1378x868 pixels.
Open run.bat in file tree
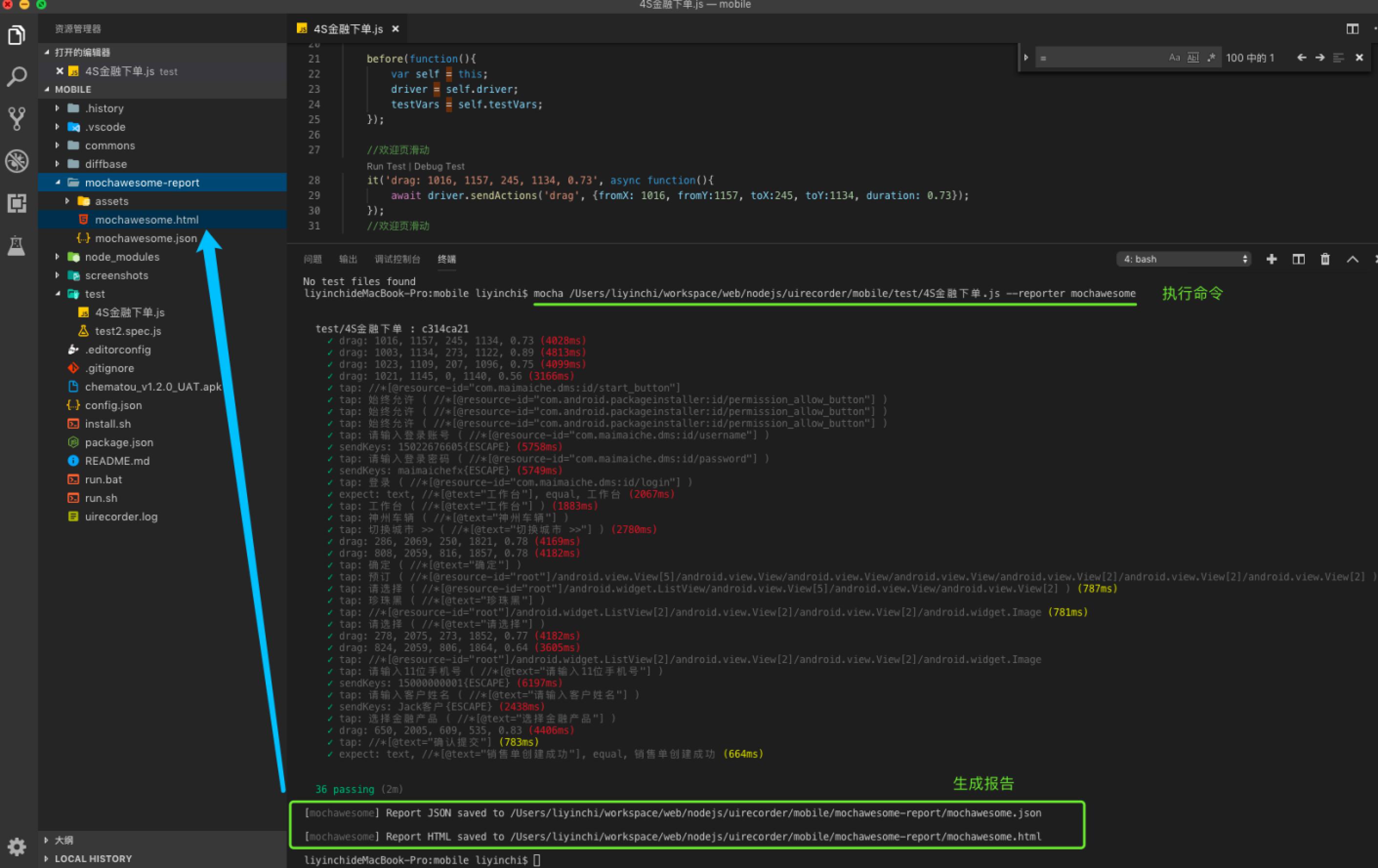pyautogui.click(x=163, y=479)
